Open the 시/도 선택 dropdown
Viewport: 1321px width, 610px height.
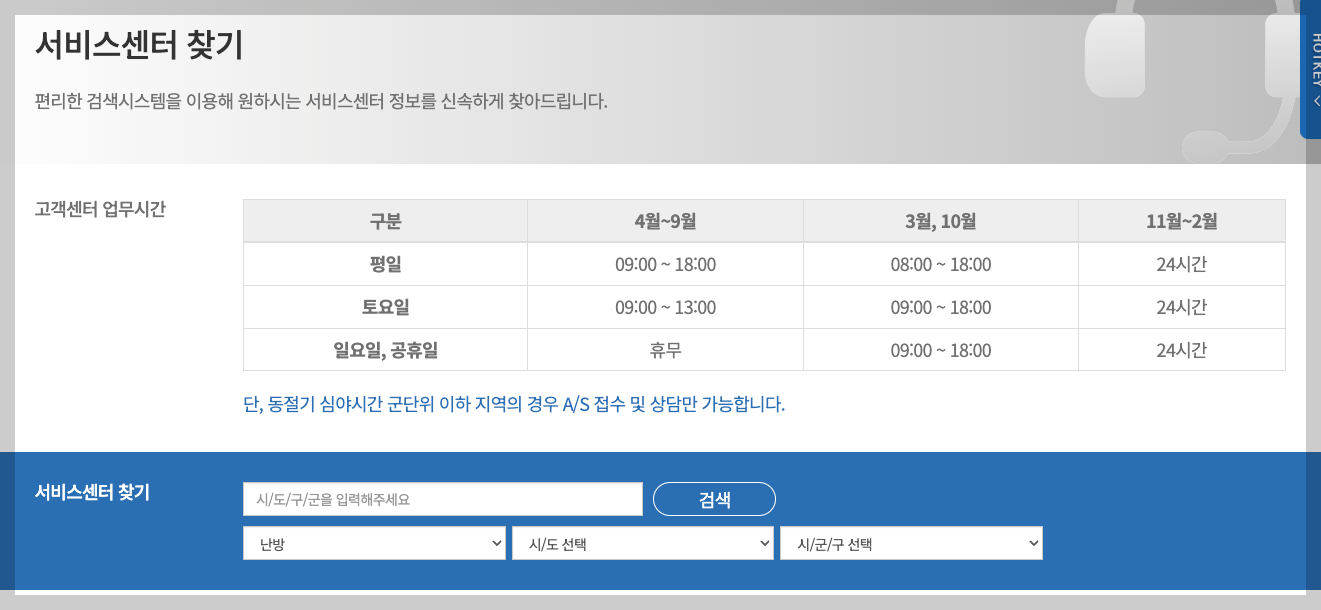click(643, 543)
